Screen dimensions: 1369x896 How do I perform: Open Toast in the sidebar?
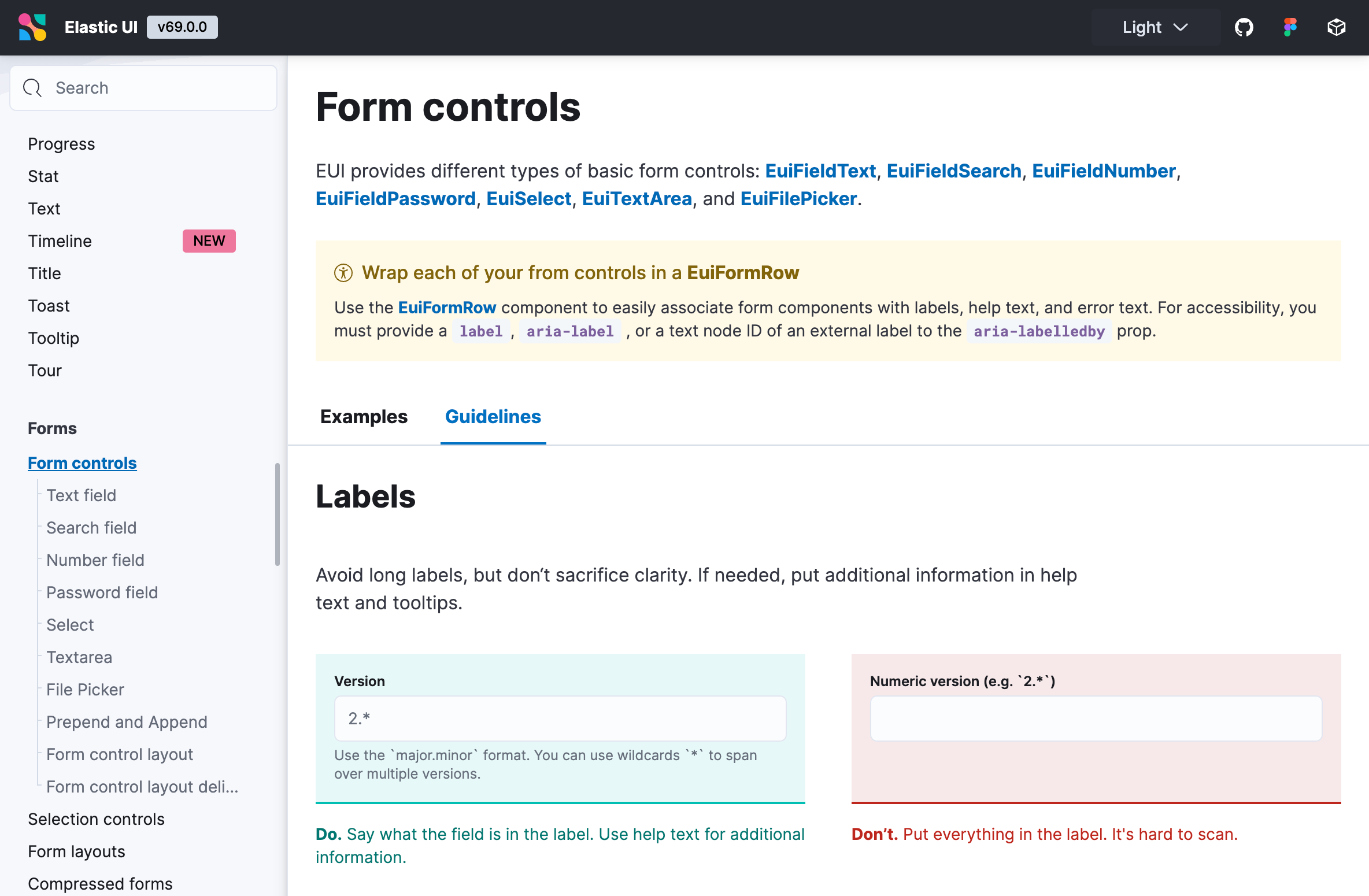[49, 306]
